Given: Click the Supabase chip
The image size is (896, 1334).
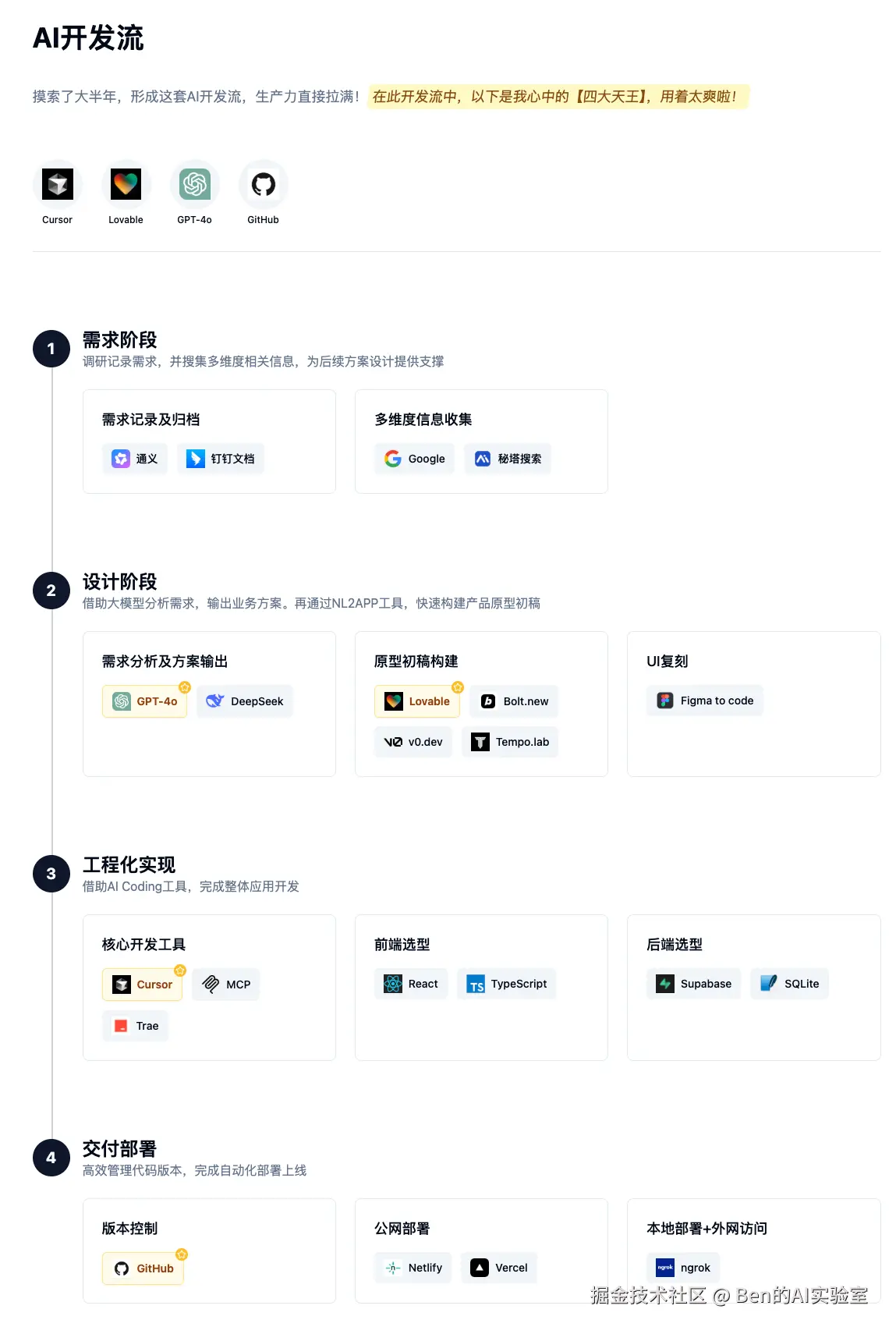Looking at the screenshot, I should click(x=694, y=984).
